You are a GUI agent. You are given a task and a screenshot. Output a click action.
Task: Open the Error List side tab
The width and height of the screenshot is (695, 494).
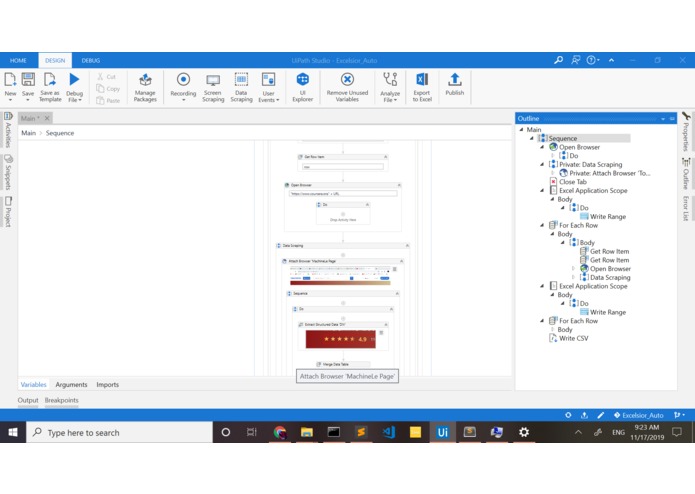pyautogui.click(x=686, y=208)
